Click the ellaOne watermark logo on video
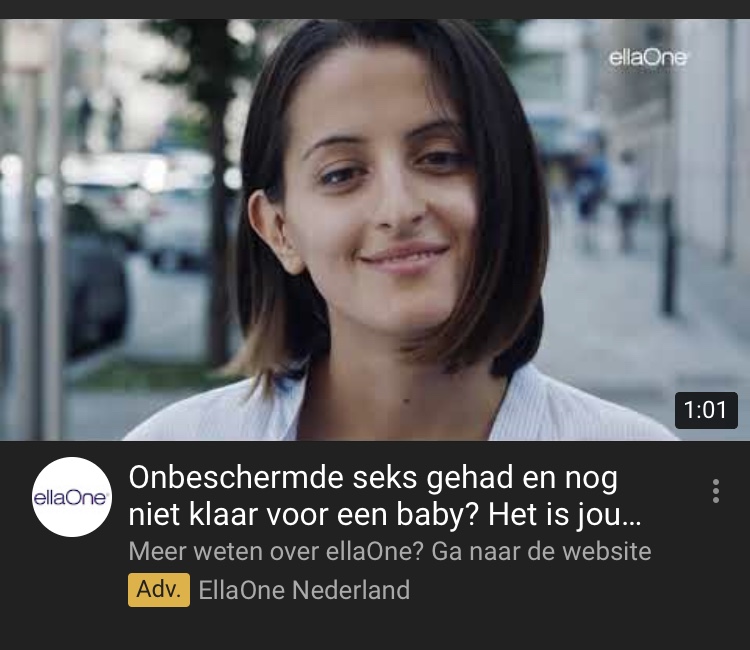The height and width of the screenshot is (650, 750). [x=648, y=58]
